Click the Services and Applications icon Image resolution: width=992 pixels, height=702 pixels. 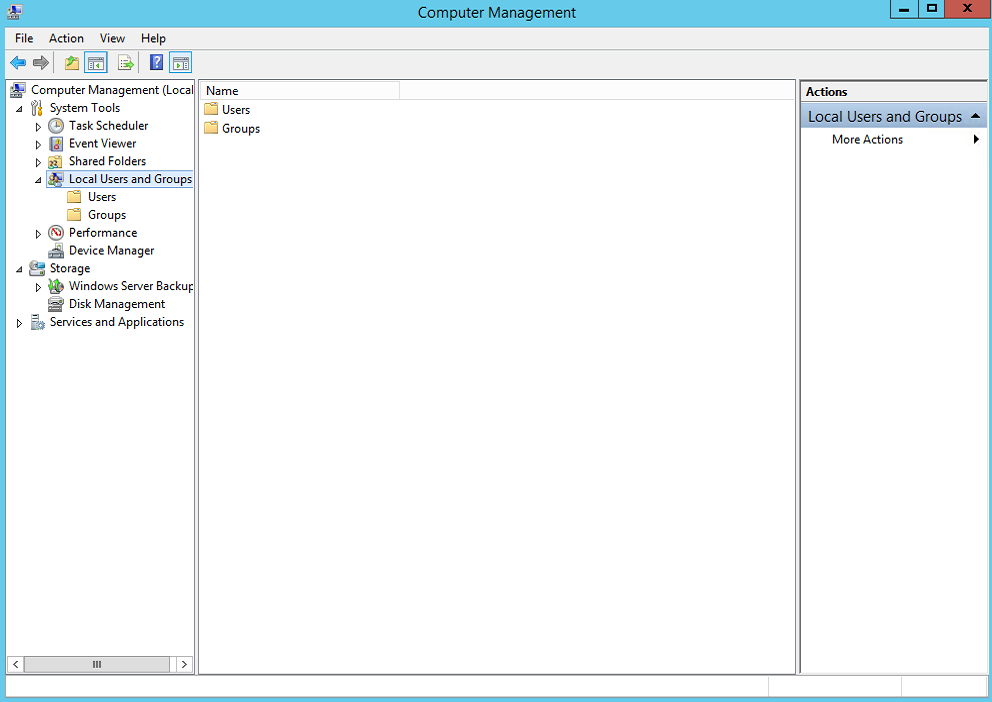pos(38,322)
